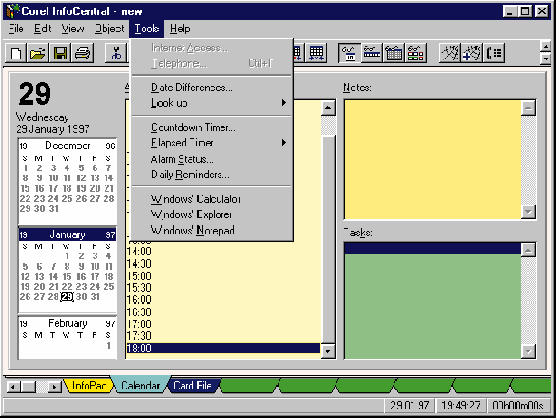
Task: Select the 17:00 appointment slot
Action: 223,324
